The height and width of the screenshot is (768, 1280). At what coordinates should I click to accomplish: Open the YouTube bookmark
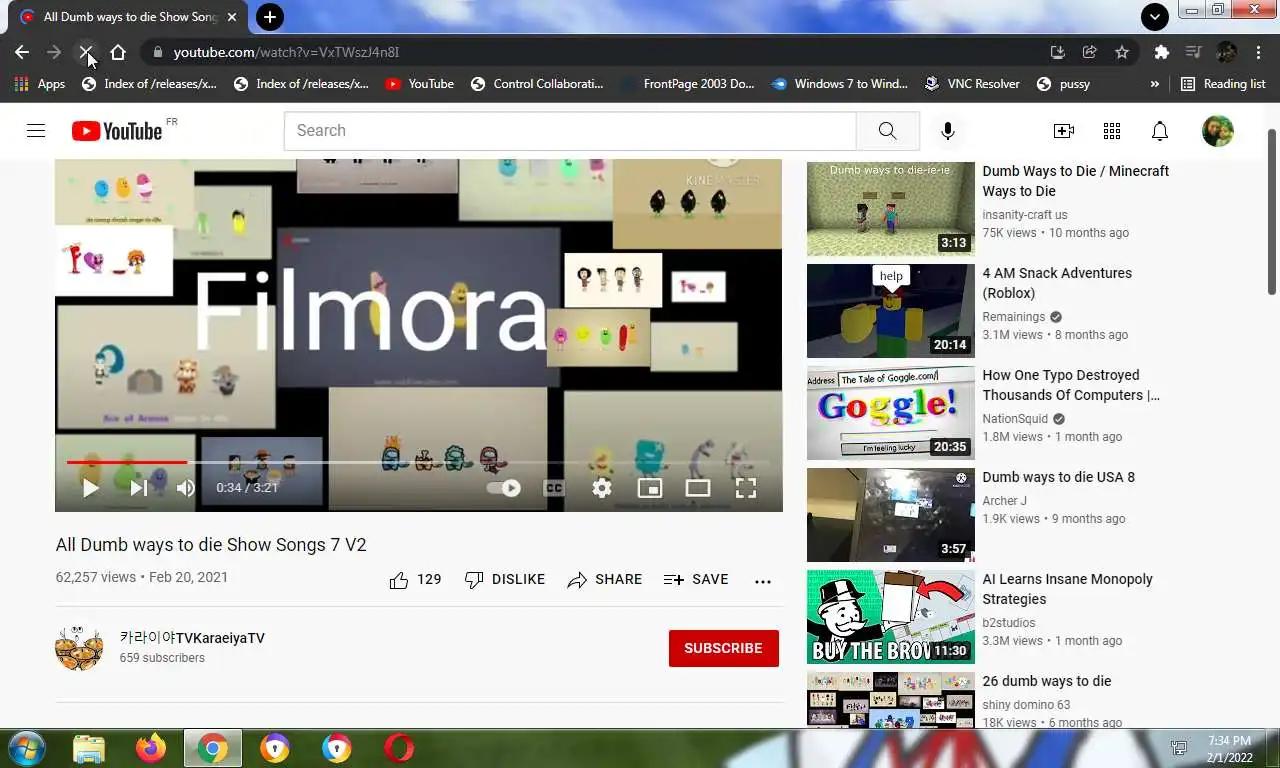[419, 84]
